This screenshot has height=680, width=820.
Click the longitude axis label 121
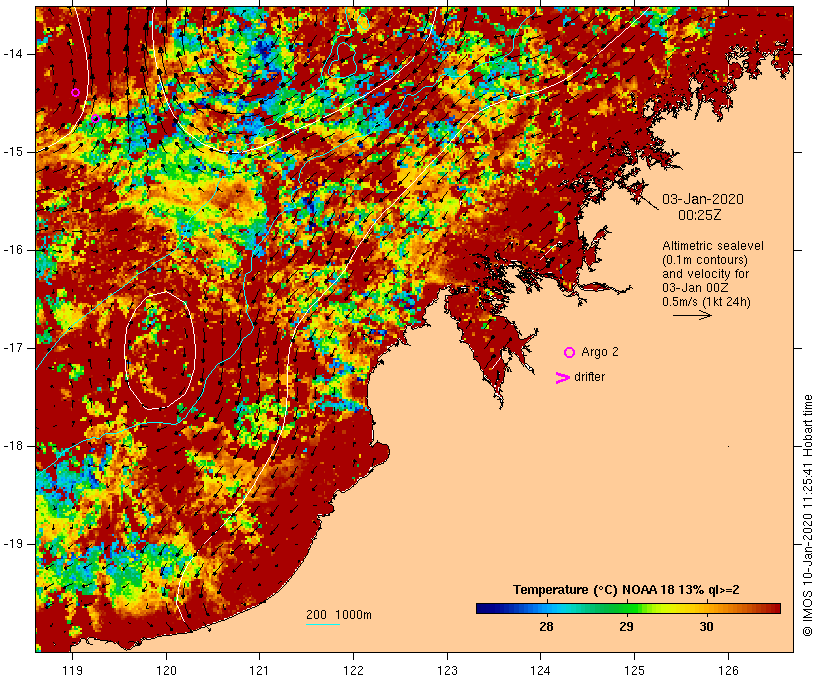[259, 670]
